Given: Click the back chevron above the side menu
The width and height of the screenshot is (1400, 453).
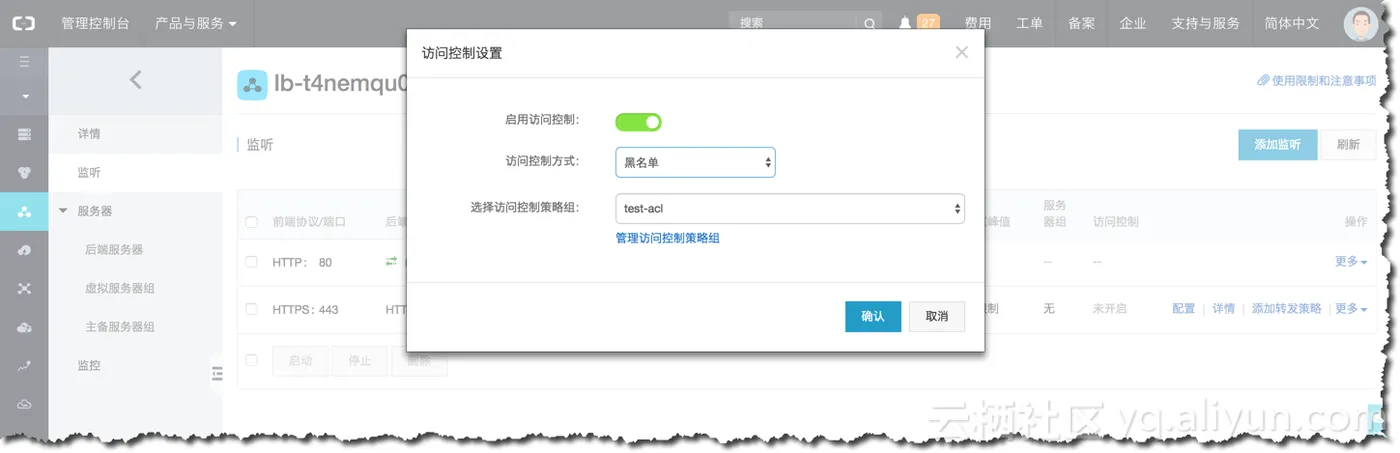Looking at the screenshot, I should click(136, 80).
